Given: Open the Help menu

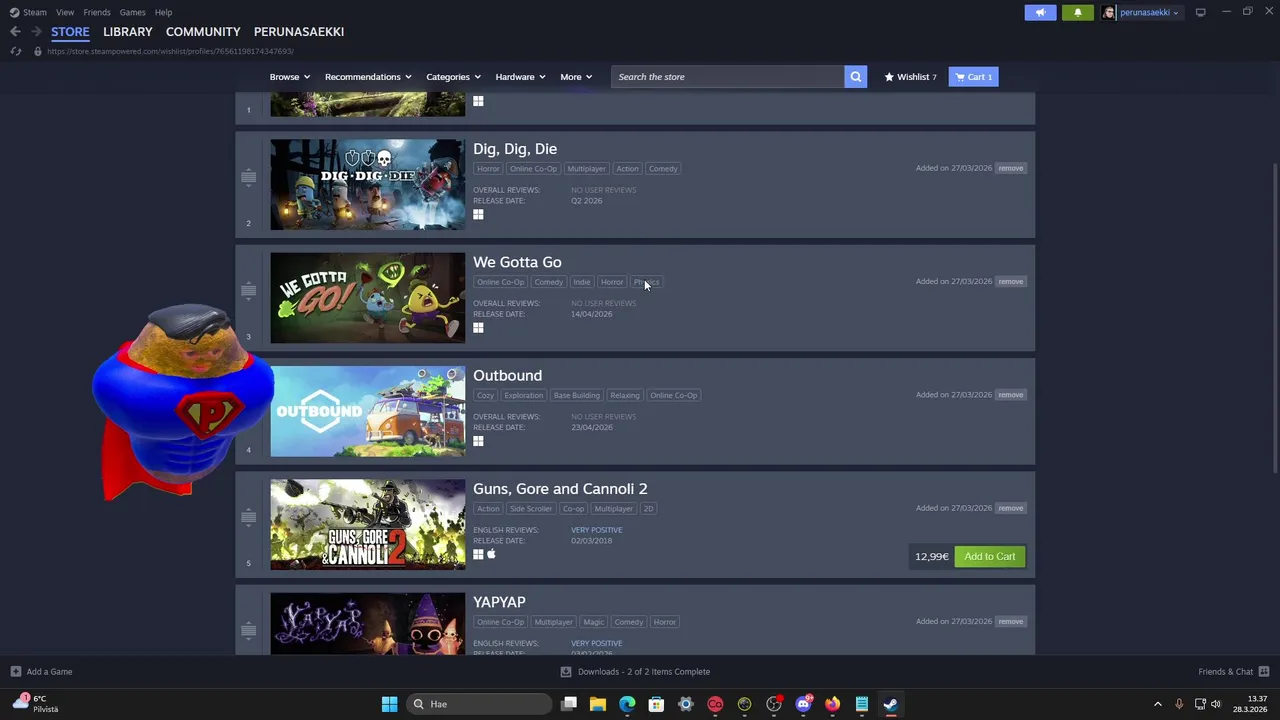Looking at the screenshot, I should point(163,12).
